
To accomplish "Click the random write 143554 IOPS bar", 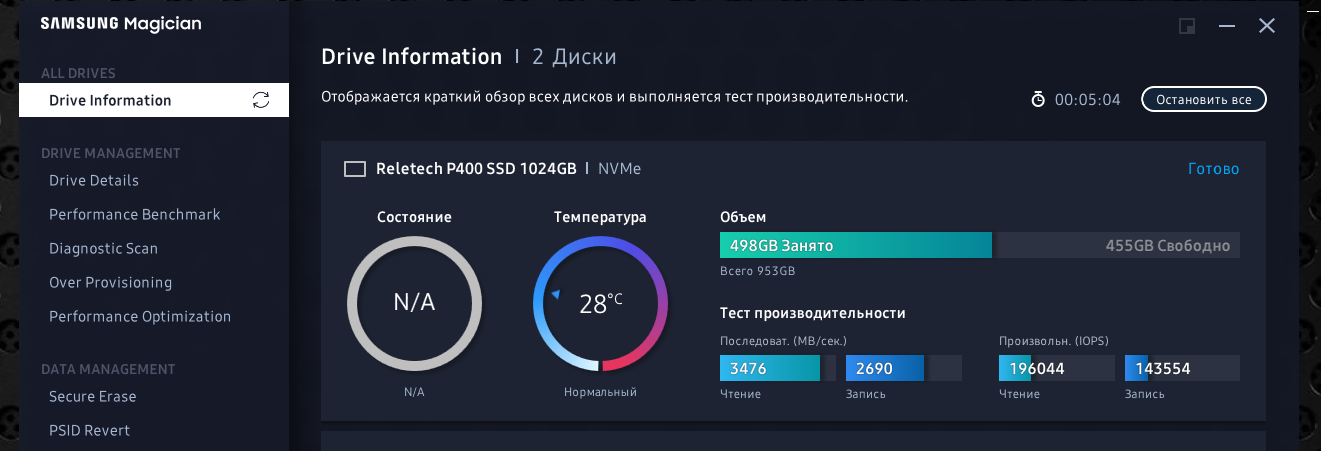I will [1181, 368].
